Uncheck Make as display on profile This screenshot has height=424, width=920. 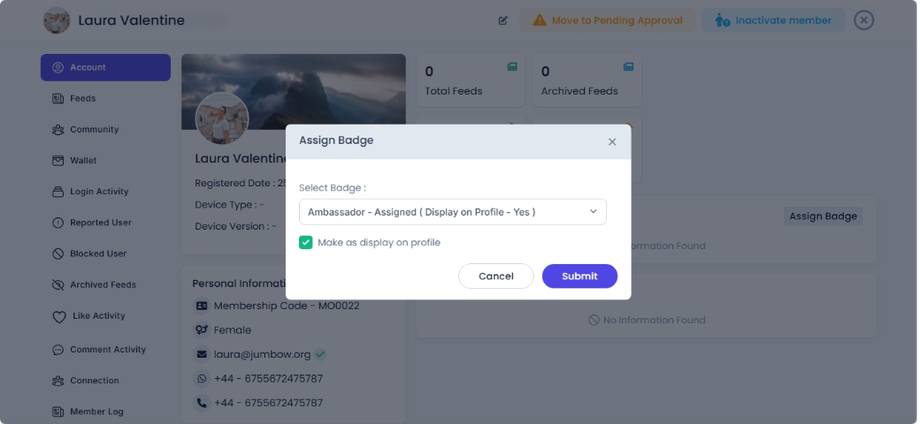tap(306, 242)
